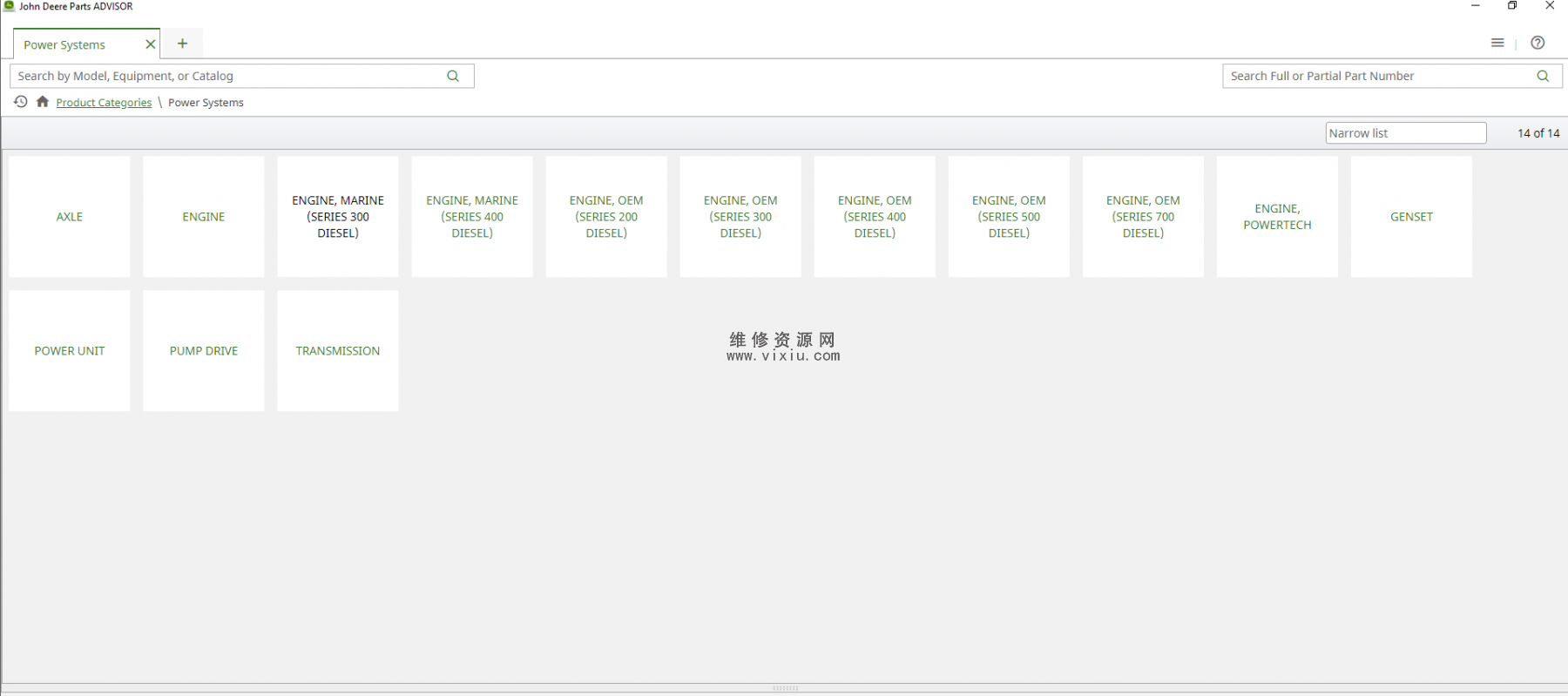Click the John Deere app logo icon
This screenshot has height=696, width=1568.
coord(9,6)
